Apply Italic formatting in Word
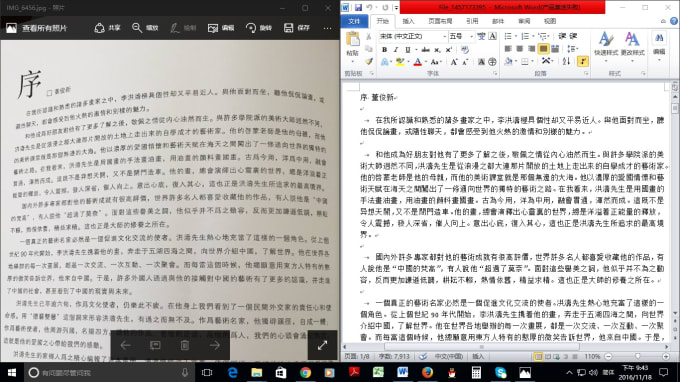This screenshot has height=382, width=680. [x=396, y=50]
